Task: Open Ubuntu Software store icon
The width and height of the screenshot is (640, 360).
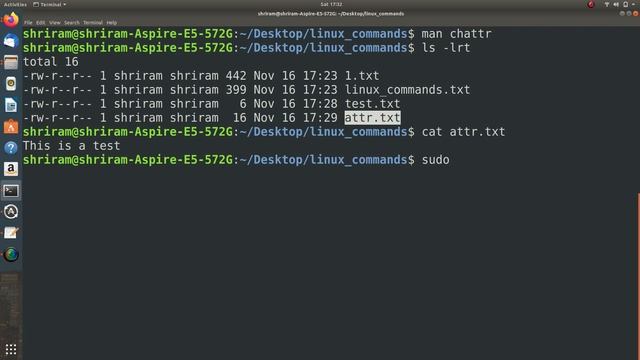Action: coord(11,127)
